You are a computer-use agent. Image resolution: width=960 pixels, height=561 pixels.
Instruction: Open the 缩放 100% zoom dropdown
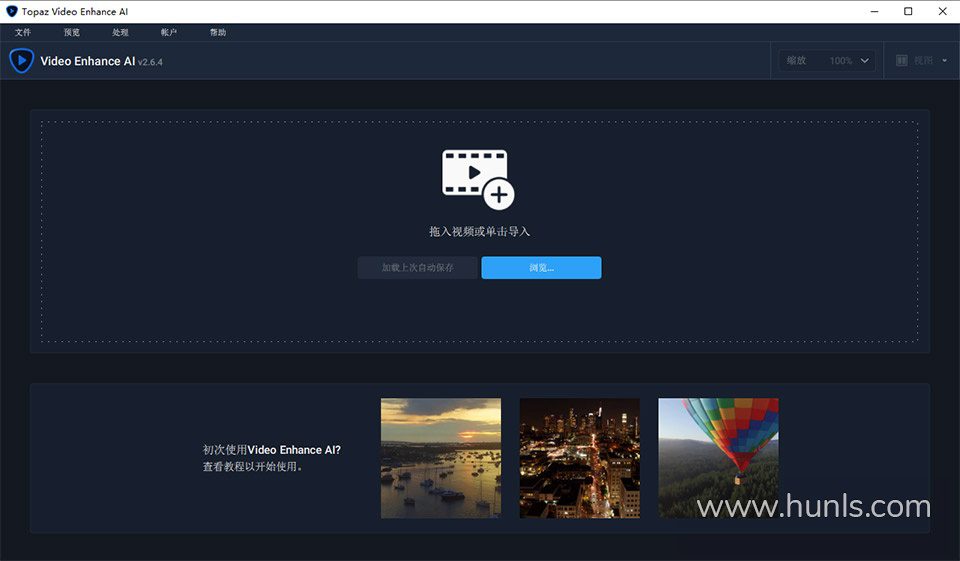827,61
